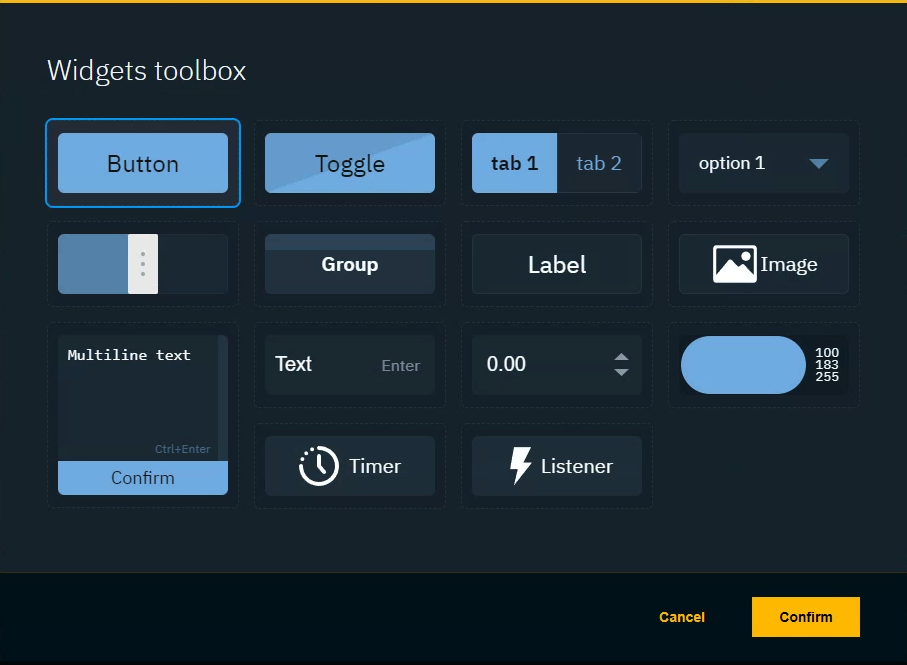Screen dimensions: 907x665
Task: Click the 0.00 numeric value field
Action: click(x=535, y=365)
